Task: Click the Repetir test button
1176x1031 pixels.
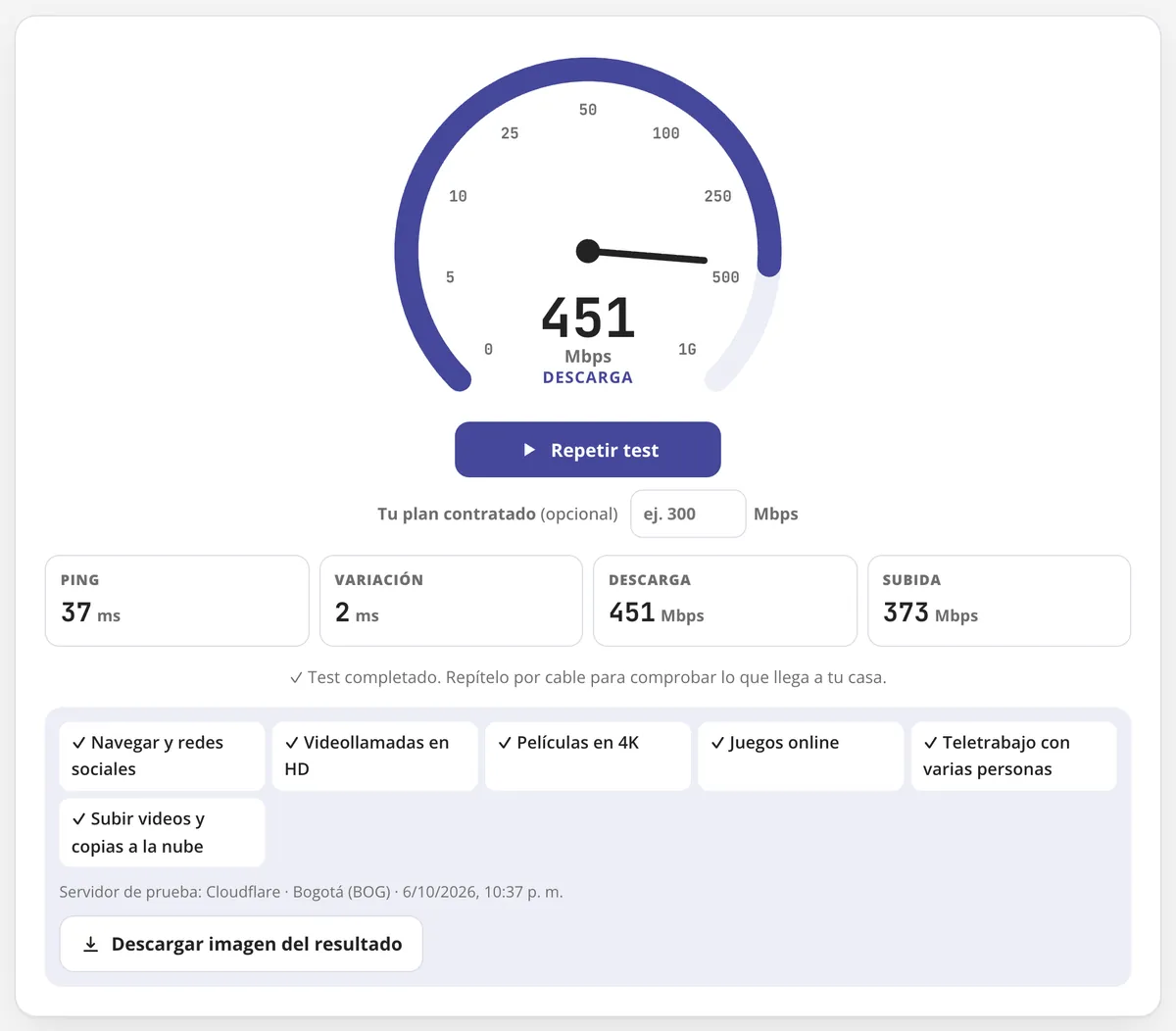Action: (x=588, y=450)
